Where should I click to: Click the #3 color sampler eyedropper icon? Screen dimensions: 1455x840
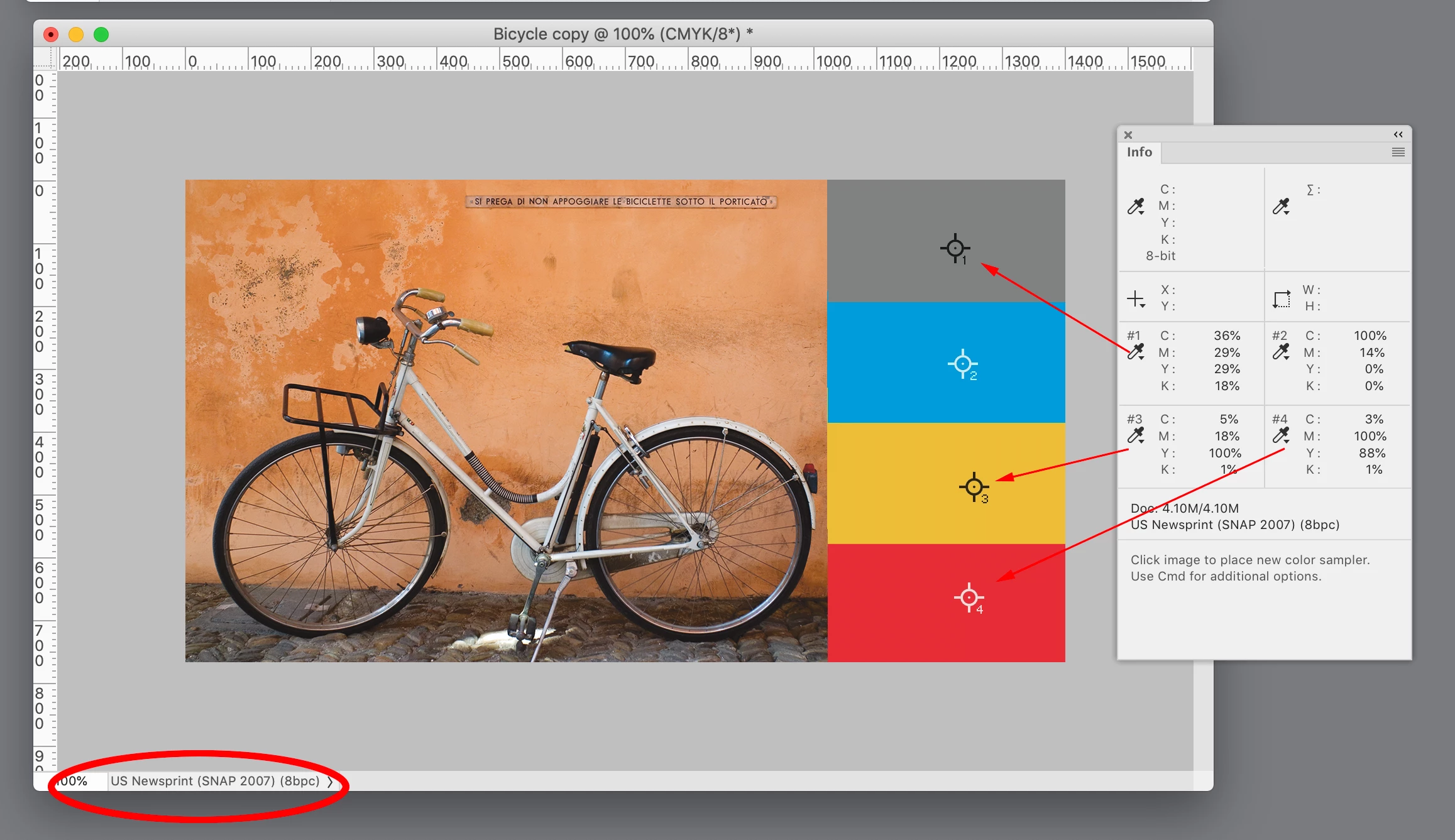coord(1136,435)
